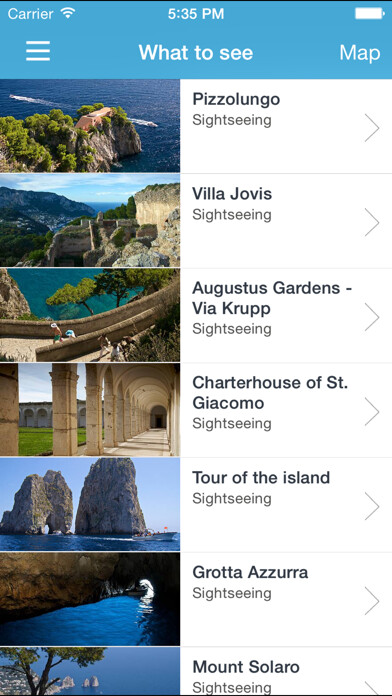Tap the Faraglioni rocks photo
This screenshot has width=392, height=696.
(x=90, y=504)
